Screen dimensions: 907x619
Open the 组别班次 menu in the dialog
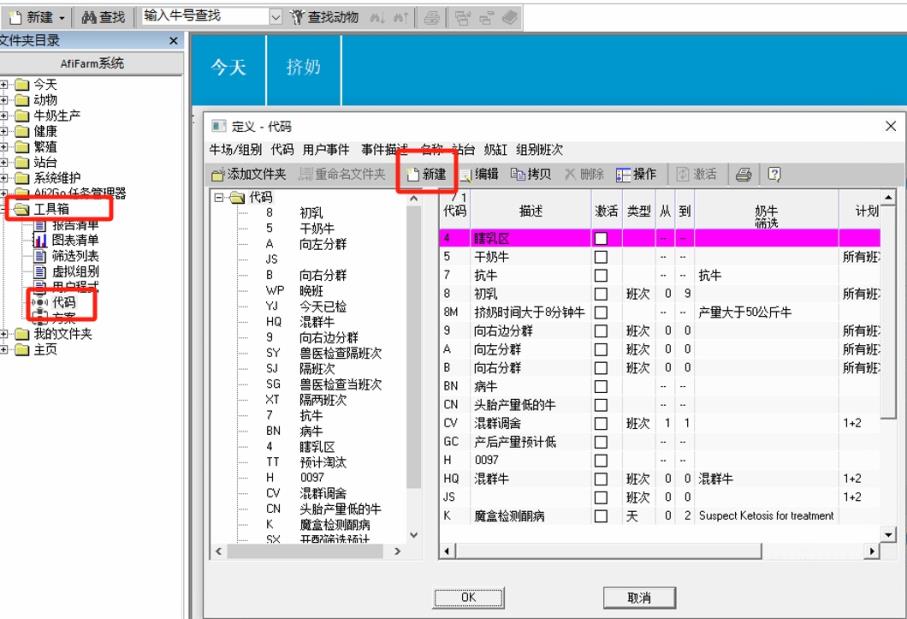pyautogui.click(x=539, y=150)
